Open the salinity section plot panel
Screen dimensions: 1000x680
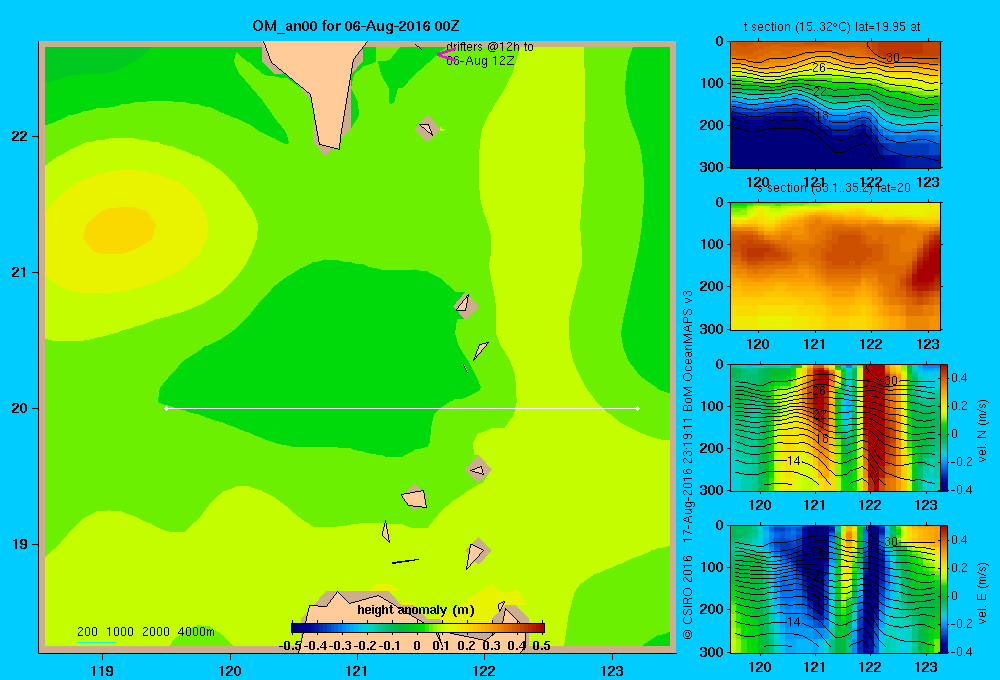coord(835,266)
